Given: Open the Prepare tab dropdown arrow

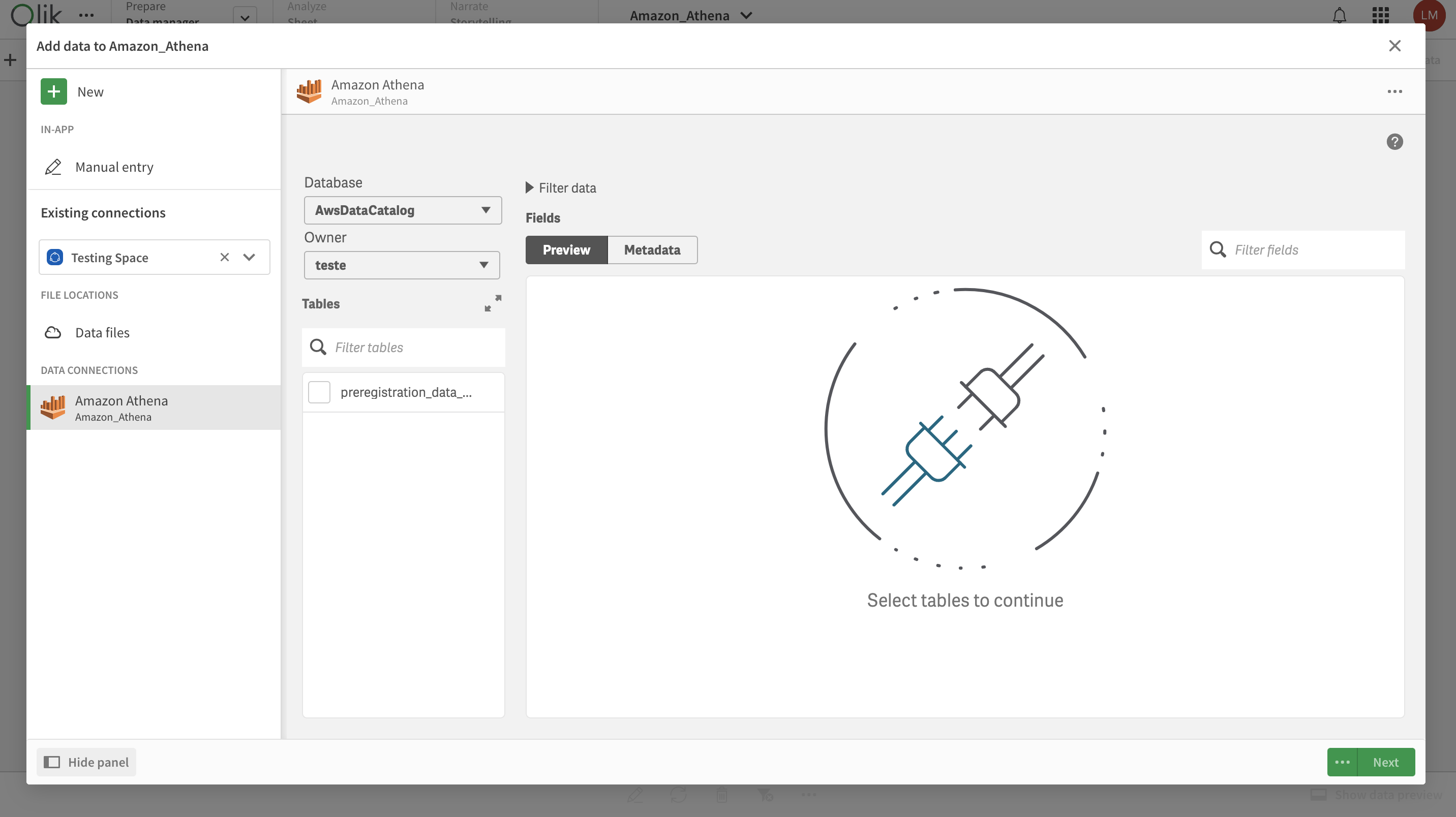Looking at the screenshot, I should tap(245, 17).
